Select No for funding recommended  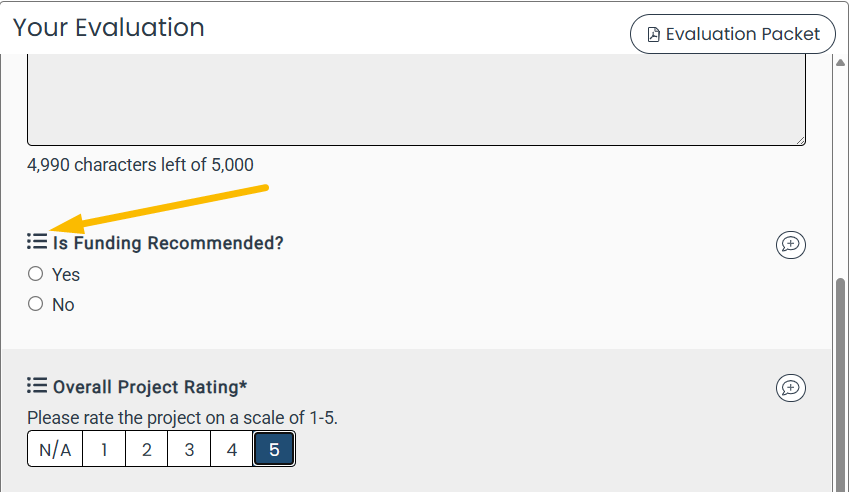click(36, 304)
